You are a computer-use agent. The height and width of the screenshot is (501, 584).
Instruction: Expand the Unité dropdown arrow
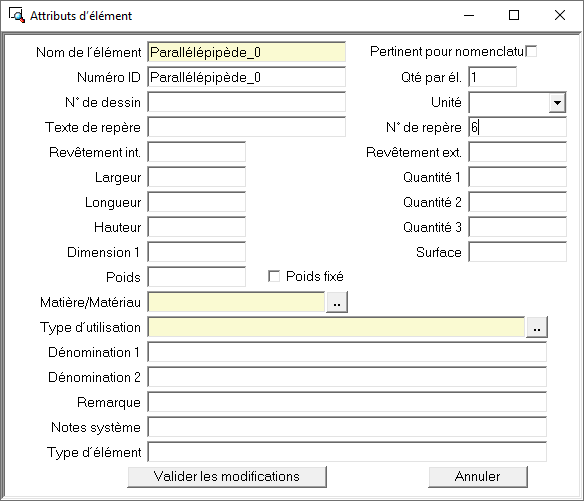point(557,102)
